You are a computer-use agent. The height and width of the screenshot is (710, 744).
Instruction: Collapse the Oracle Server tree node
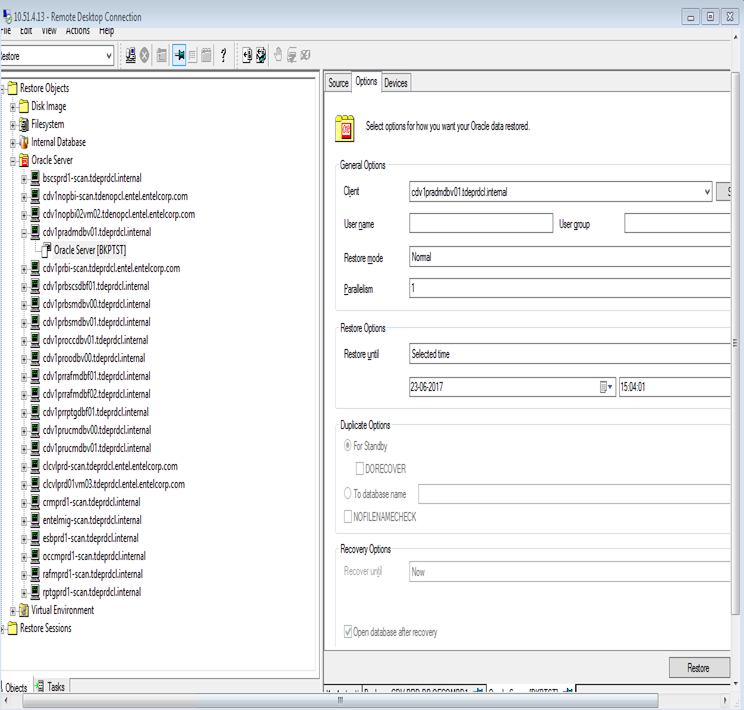click(x=13, y=160)
